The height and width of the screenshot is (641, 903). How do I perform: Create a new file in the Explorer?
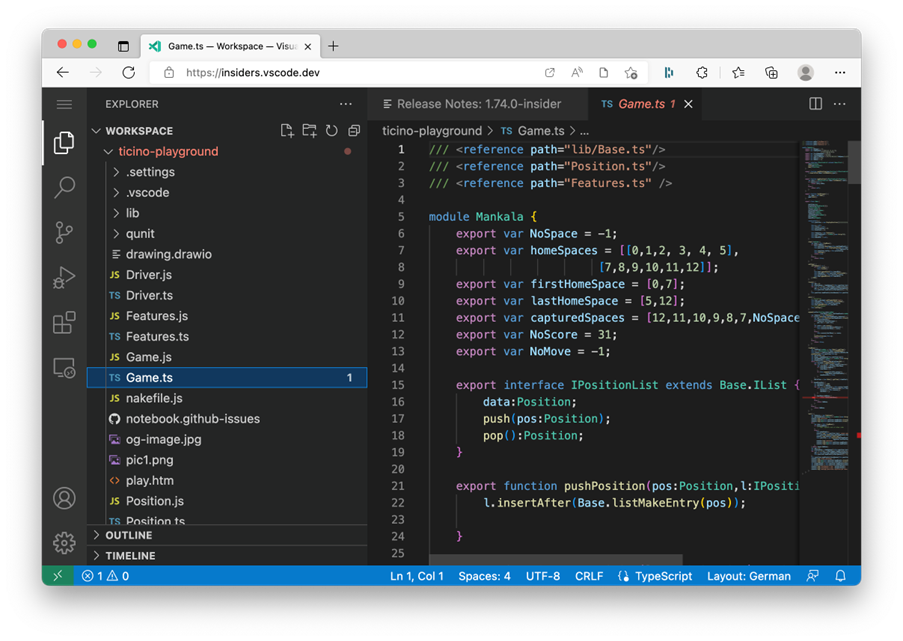(287, 130)
